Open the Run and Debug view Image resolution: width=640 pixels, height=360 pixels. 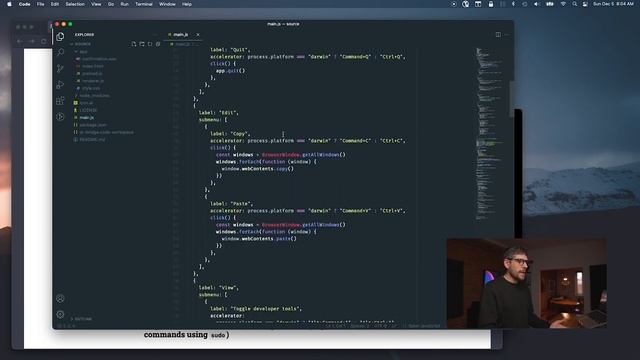(x=60, y=84)
